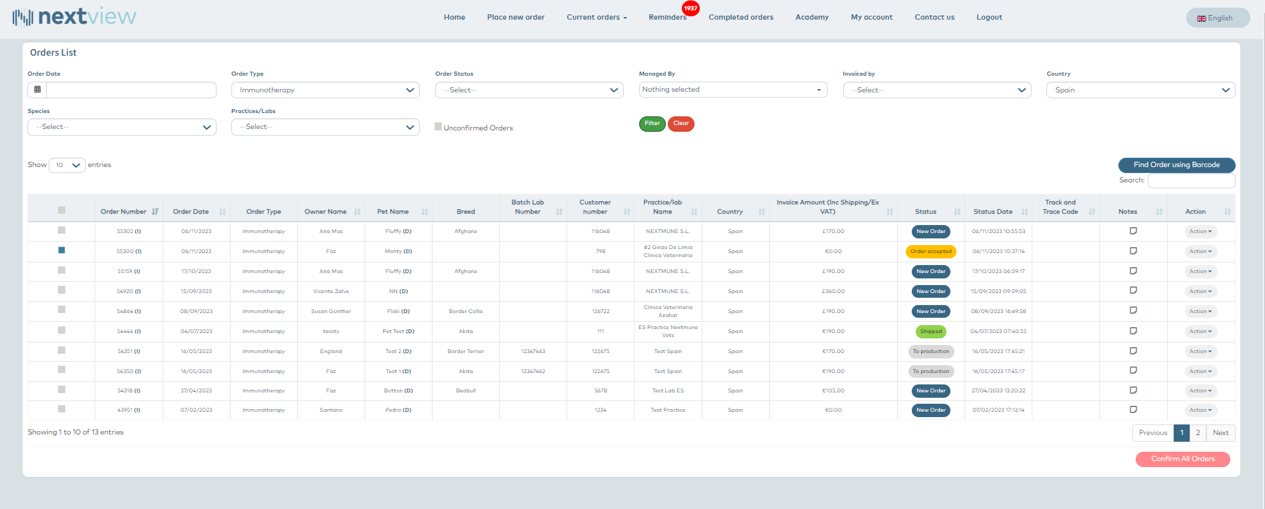This screenshot has width=1265, height=509.
Task: Uncheck the checkbox for order 55300
Action: (61, 251)
